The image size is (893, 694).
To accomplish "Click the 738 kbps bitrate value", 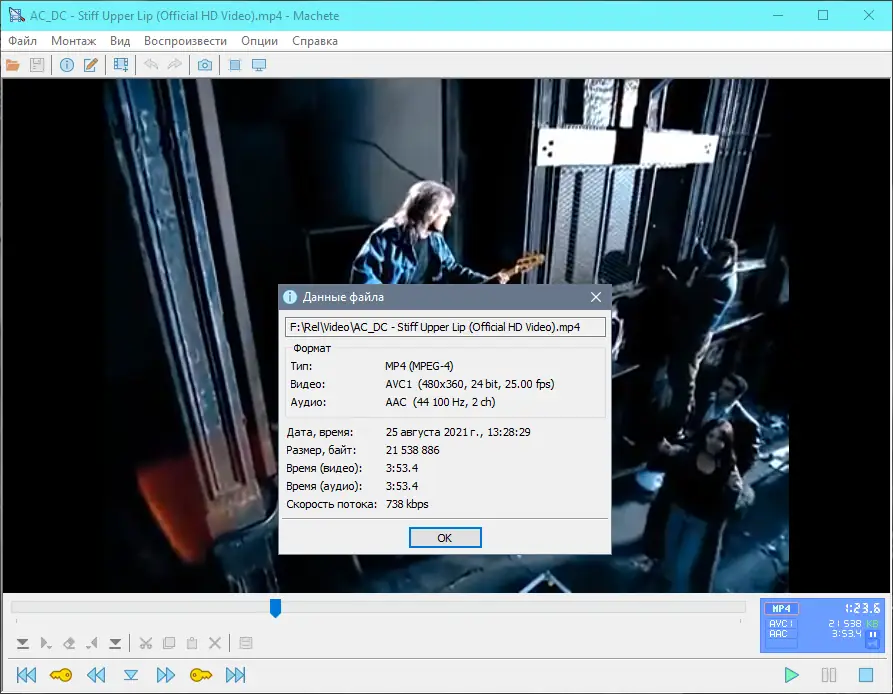I will click(x=407, y=504).
